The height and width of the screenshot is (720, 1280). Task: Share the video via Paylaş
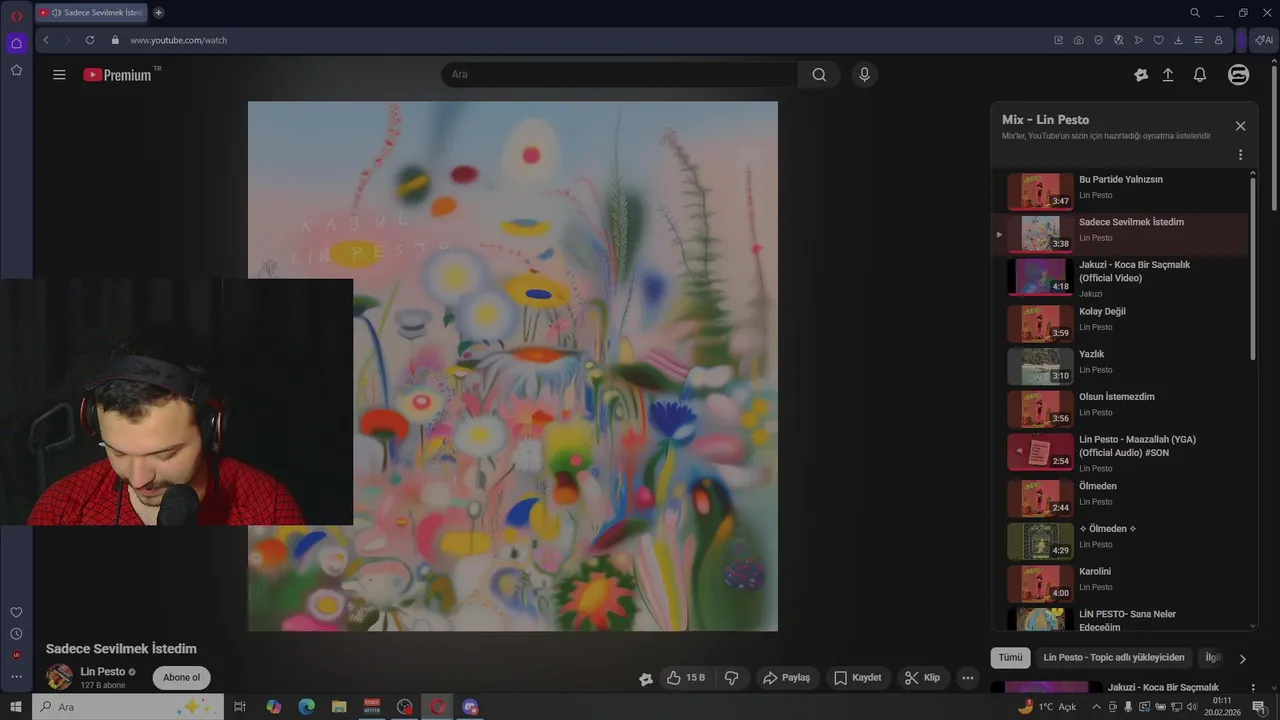tap(786, 678)
